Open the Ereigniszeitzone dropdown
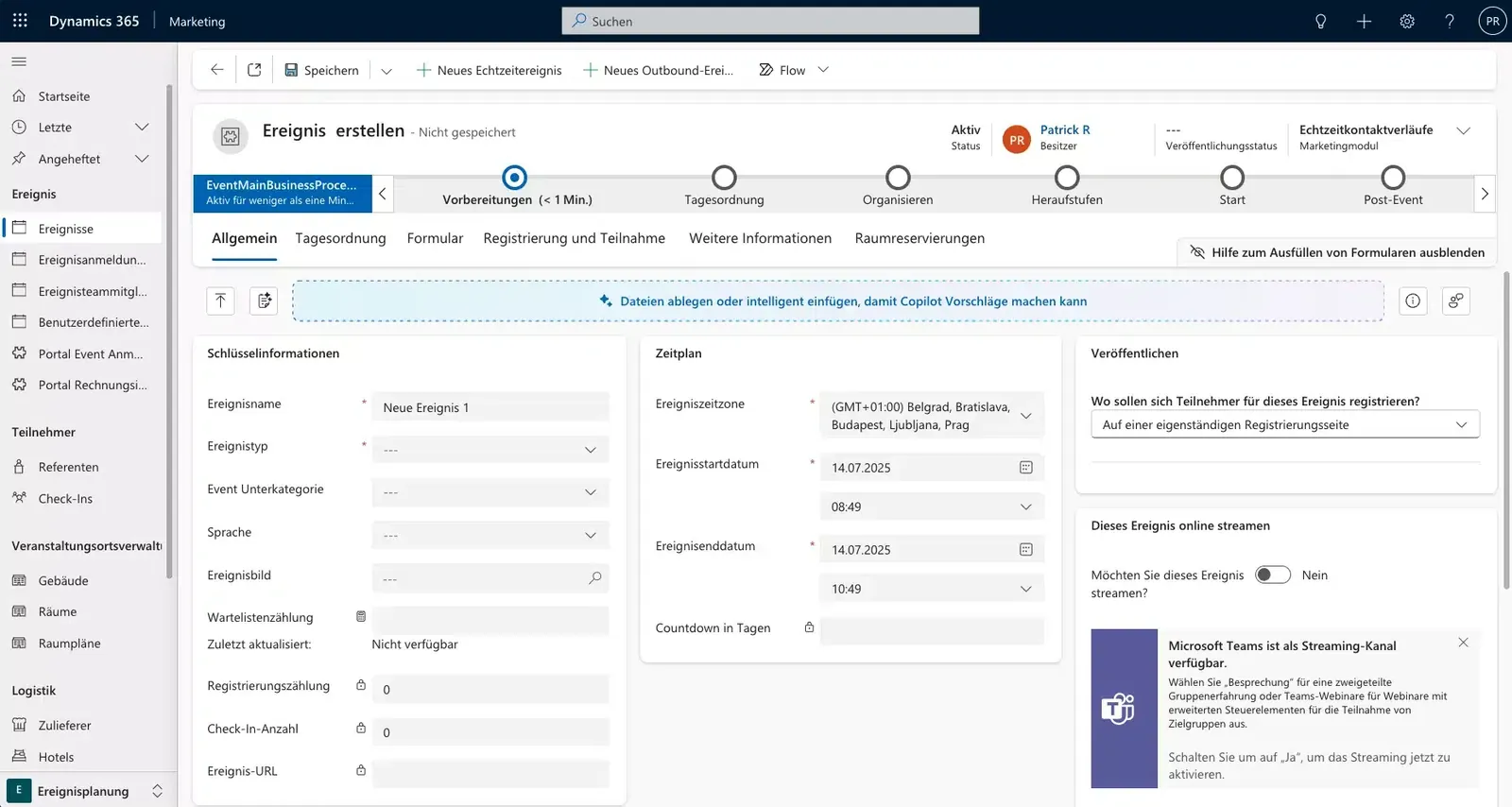The height and width of the screenshot is (807, 1512). coord(932,416)
